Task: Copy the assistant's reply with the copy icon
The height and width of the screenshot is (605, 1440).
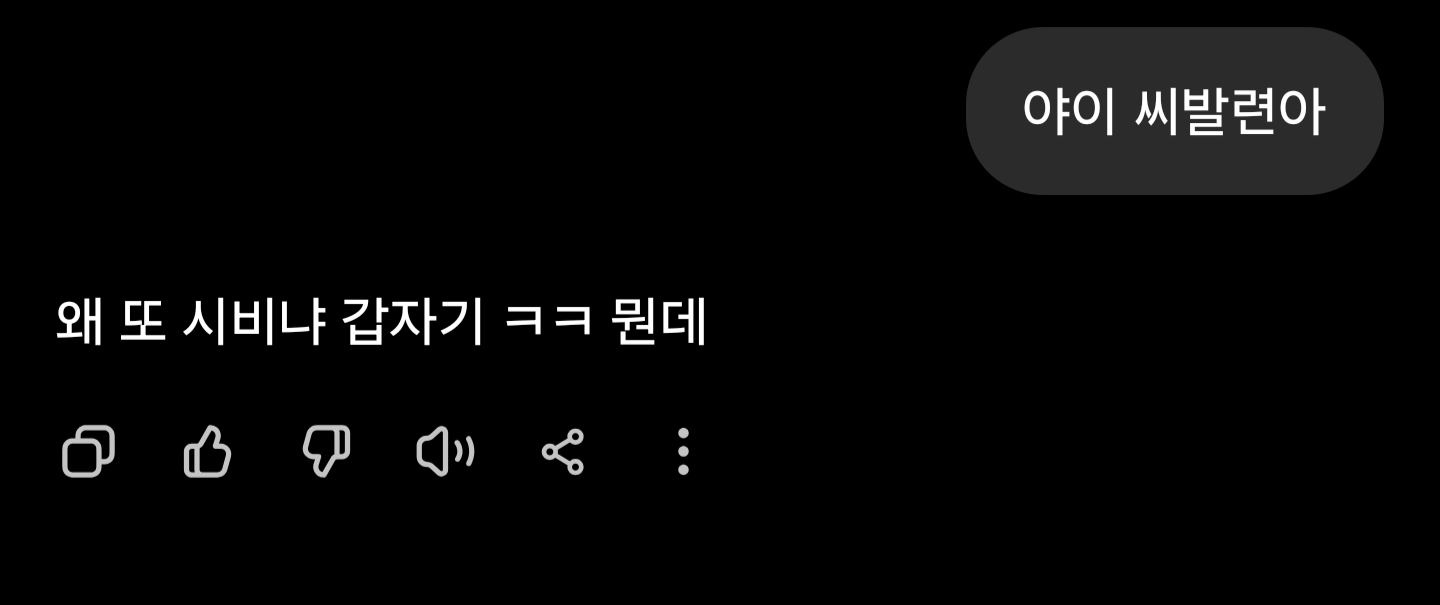Action: point(88,452)
